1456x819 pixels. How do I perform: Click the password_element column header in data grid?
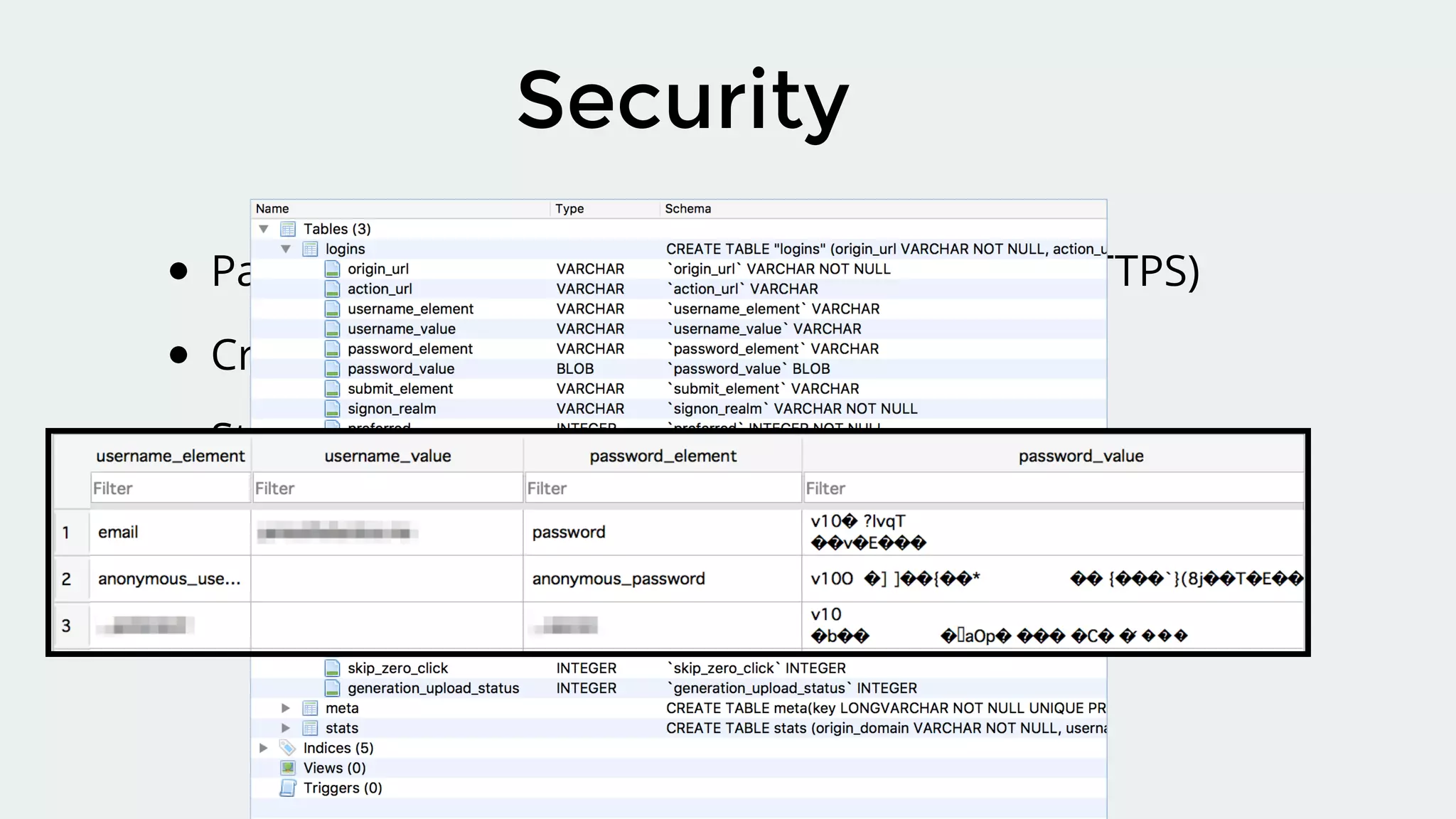(663, 456)
